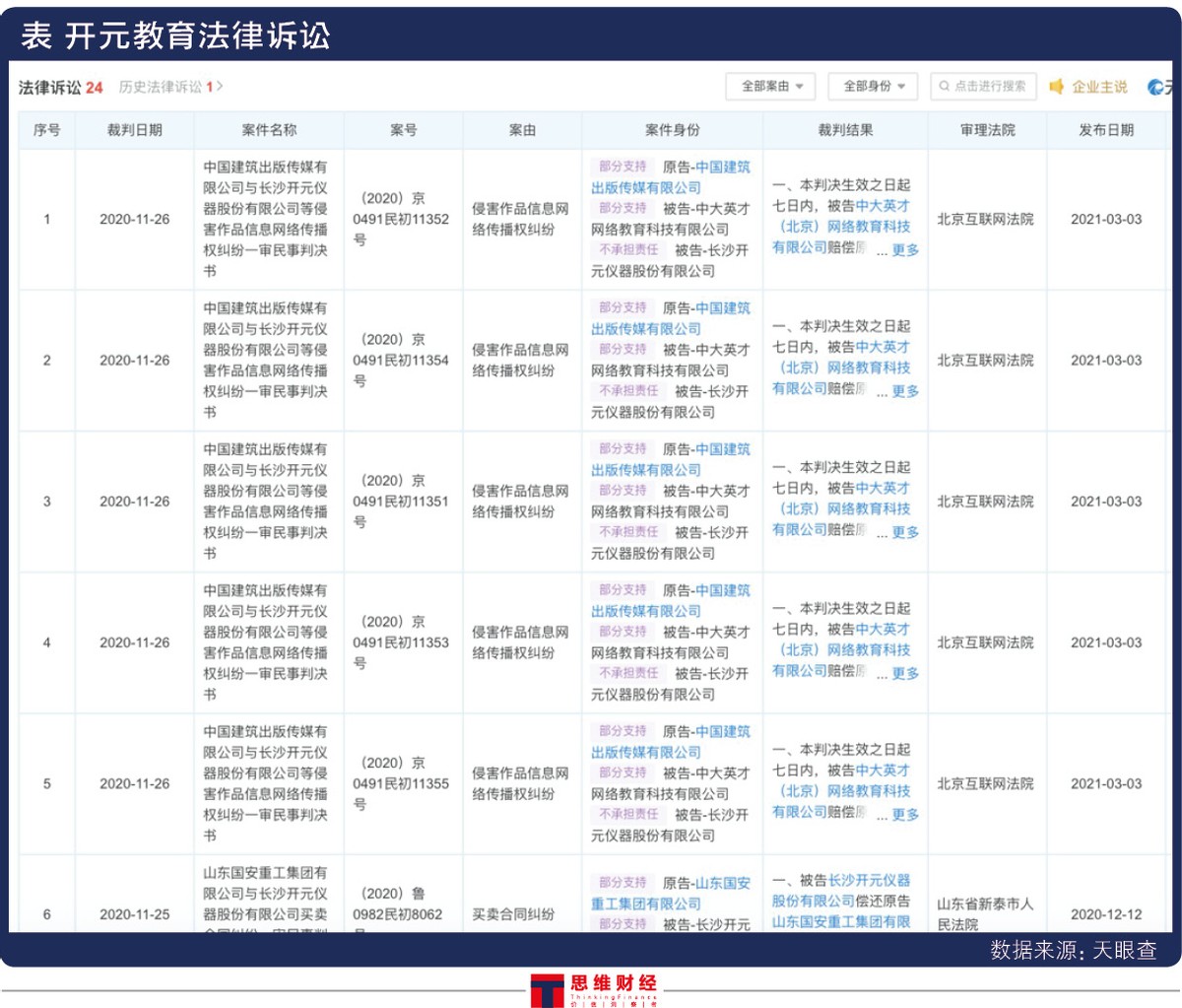Click 发布日期 2021-03-03 in row 5

pyautogui.click(x=1106, y=783)
